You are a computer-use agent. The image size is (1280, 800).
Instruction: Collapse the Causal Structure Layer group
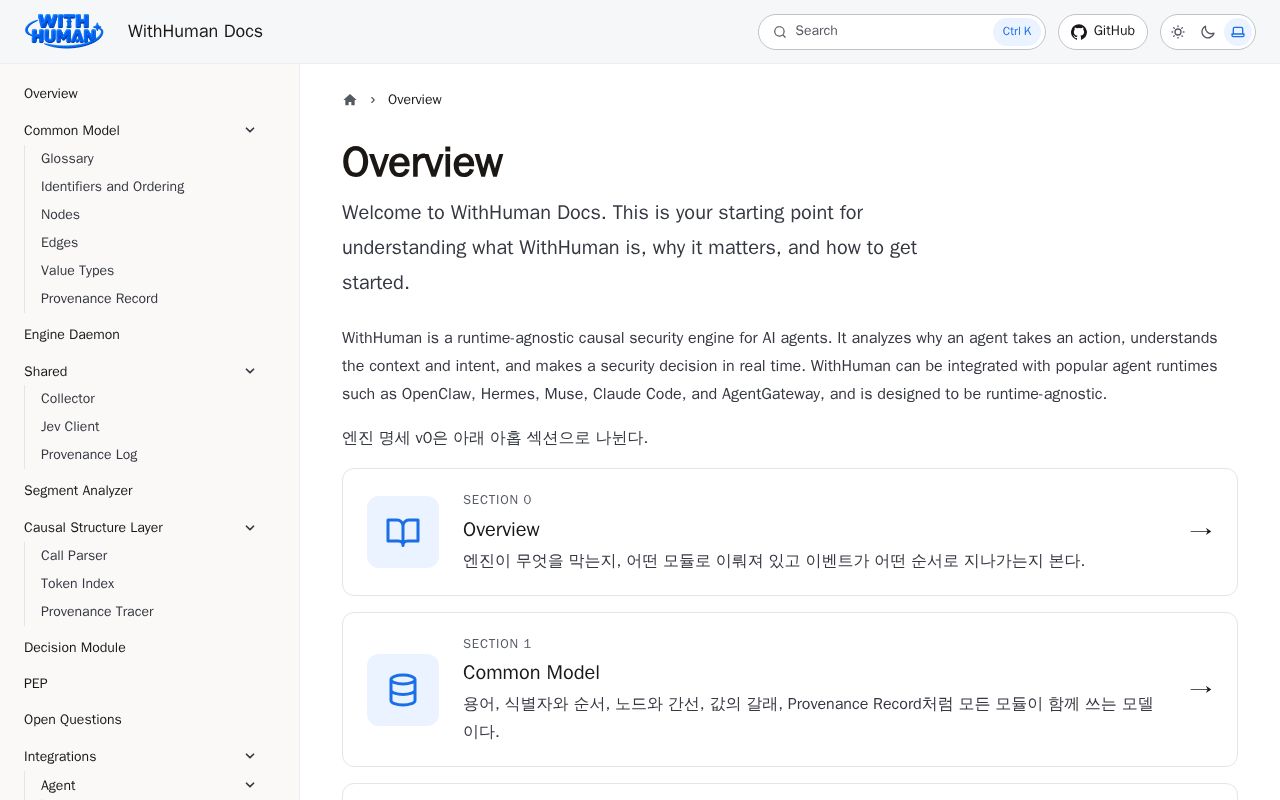[x=250, y=527]
